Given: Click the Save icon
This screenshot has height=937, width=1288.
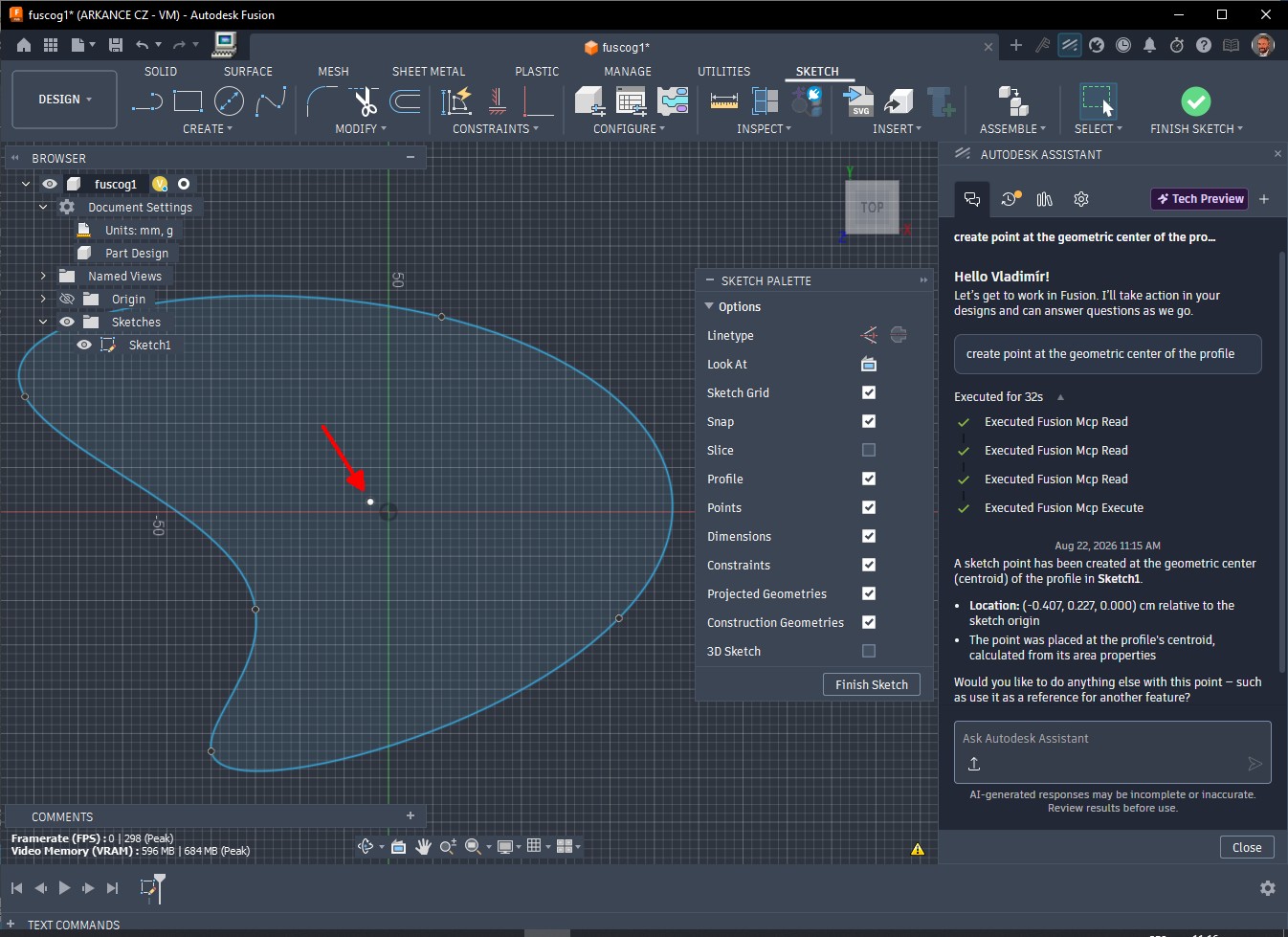Looking at the screenshot, I should 116,45.
